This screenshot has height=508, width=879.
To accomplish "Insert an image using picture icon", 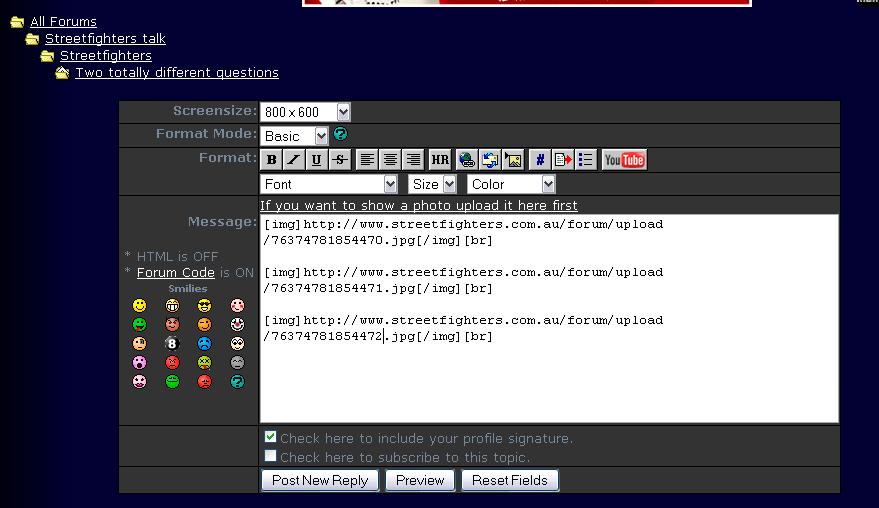I will pos(513,160).
